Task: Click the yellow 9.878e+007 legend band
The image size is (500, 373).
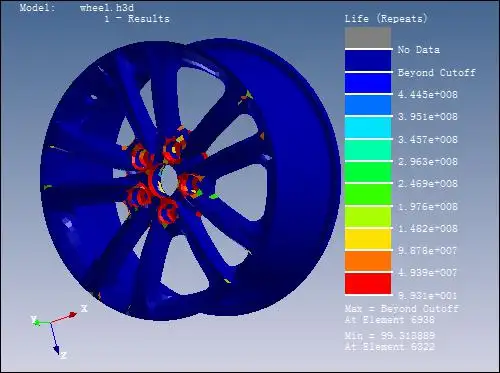Action: (368, 239)
